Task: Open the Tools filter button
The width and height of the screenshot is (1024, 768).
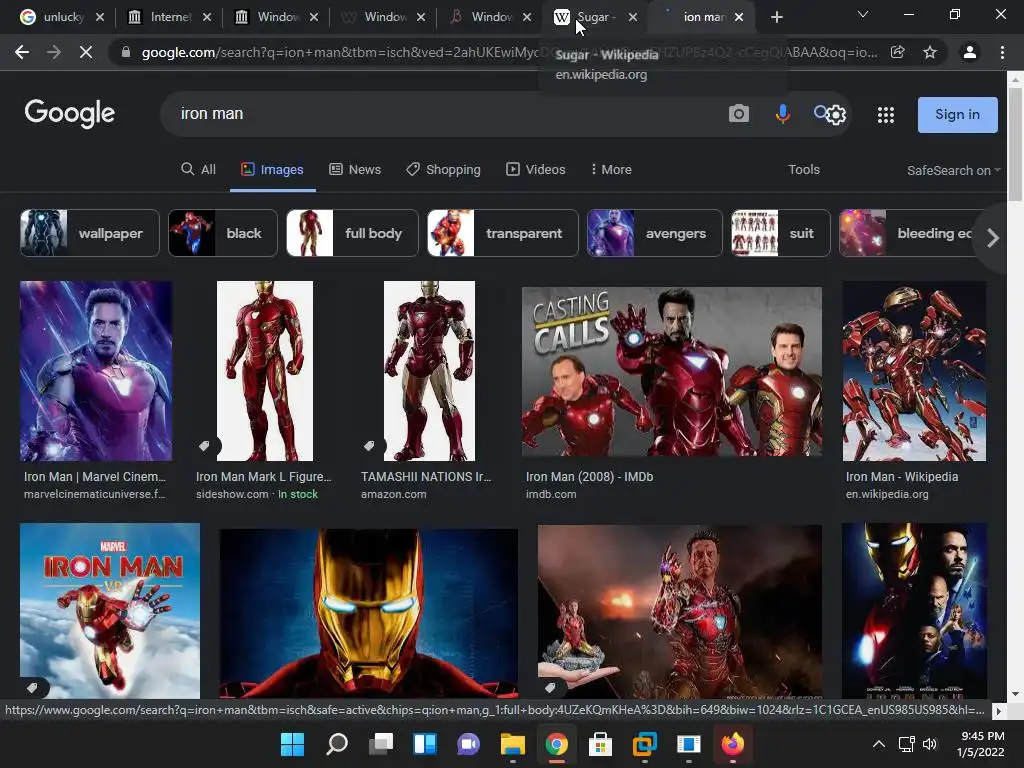Action: [803, 170]
